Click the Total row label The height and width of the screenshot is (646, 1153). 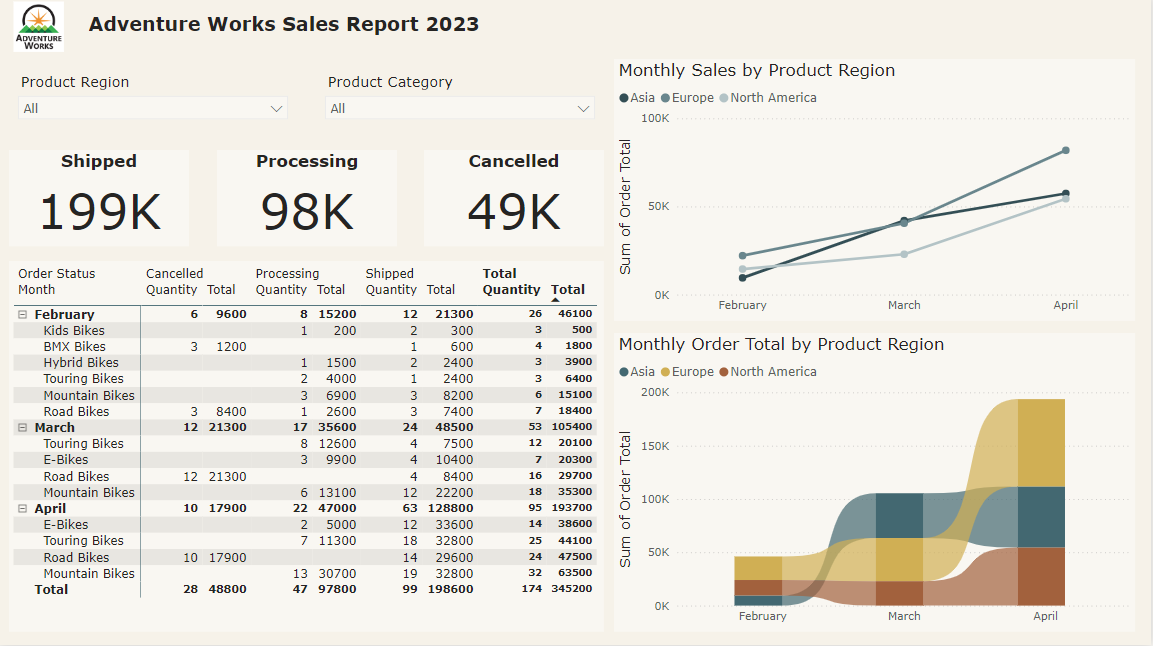(51, 589)
